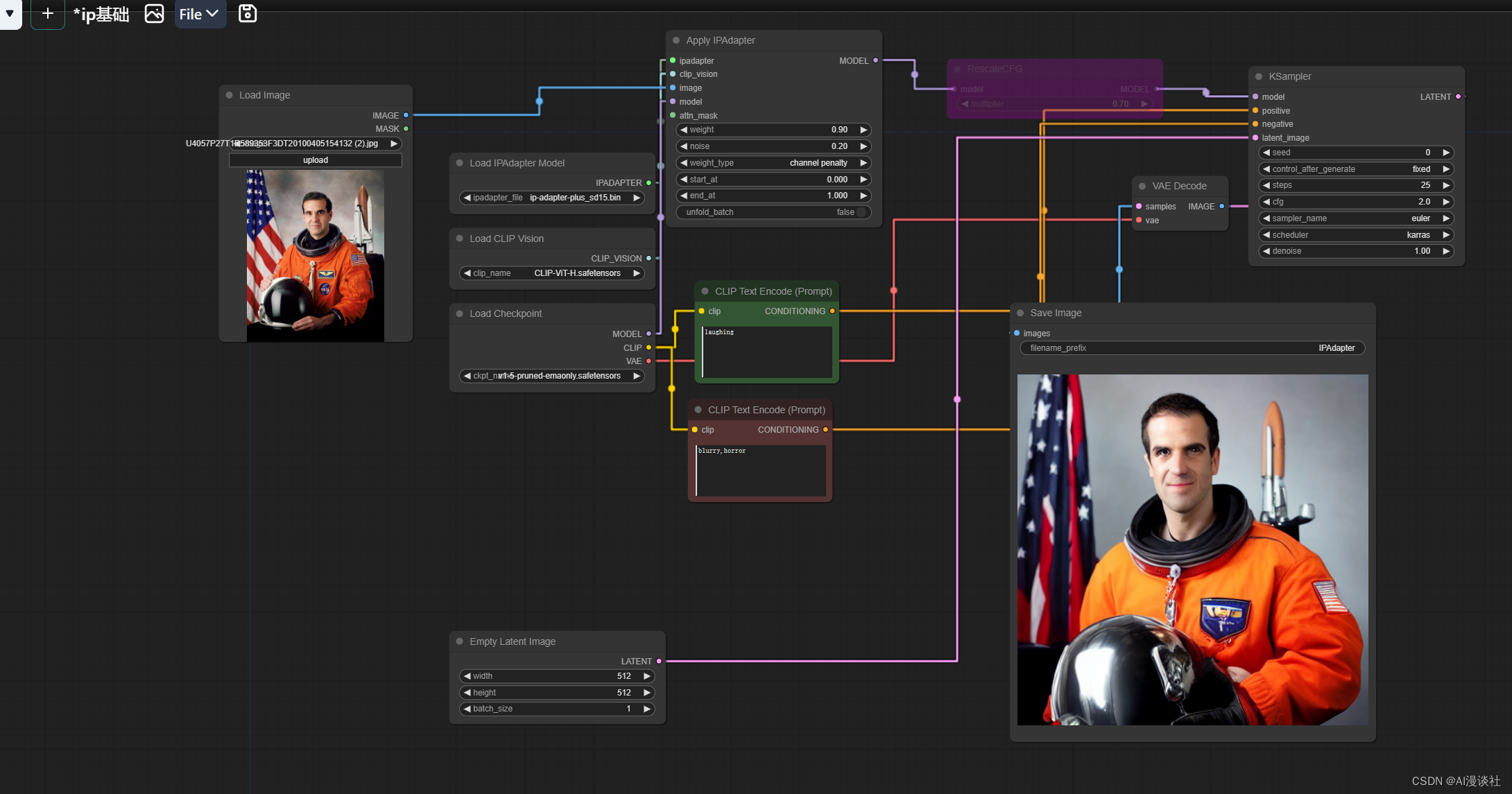Open the weight_type channel penalty selector
This screenshot has width=1512, height=794.
(773, 163)
